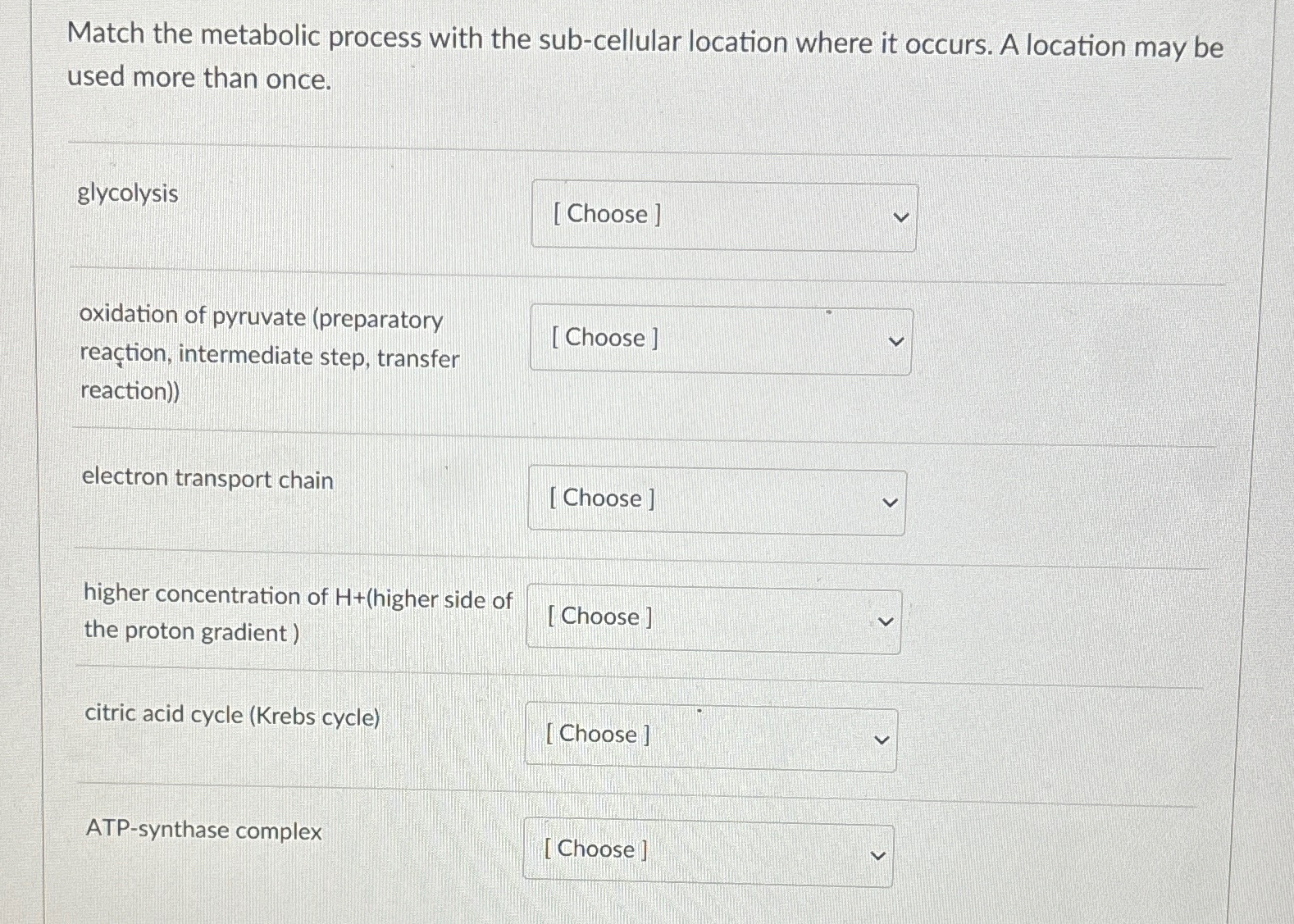The height and width of the screenshot is (924, 1294).
Task: Click the chevron on the glycolysis dropdown
Action: [x=900, y=216]
